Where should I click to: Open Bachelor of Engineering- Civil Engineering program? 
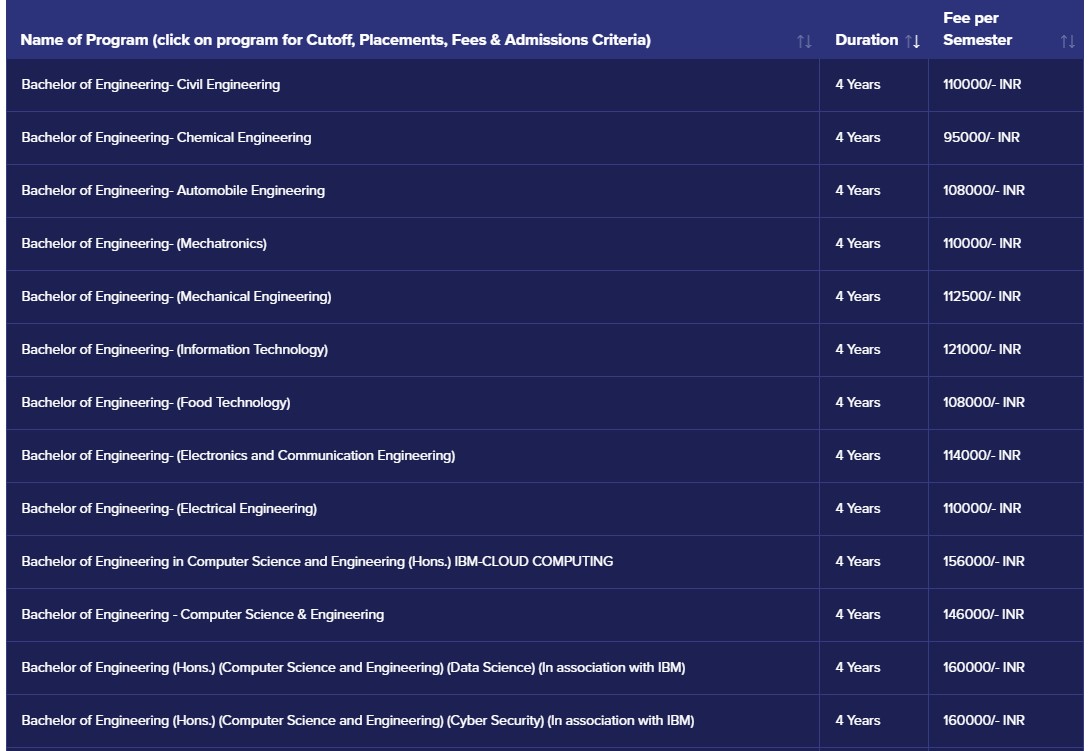pos(150,85)
